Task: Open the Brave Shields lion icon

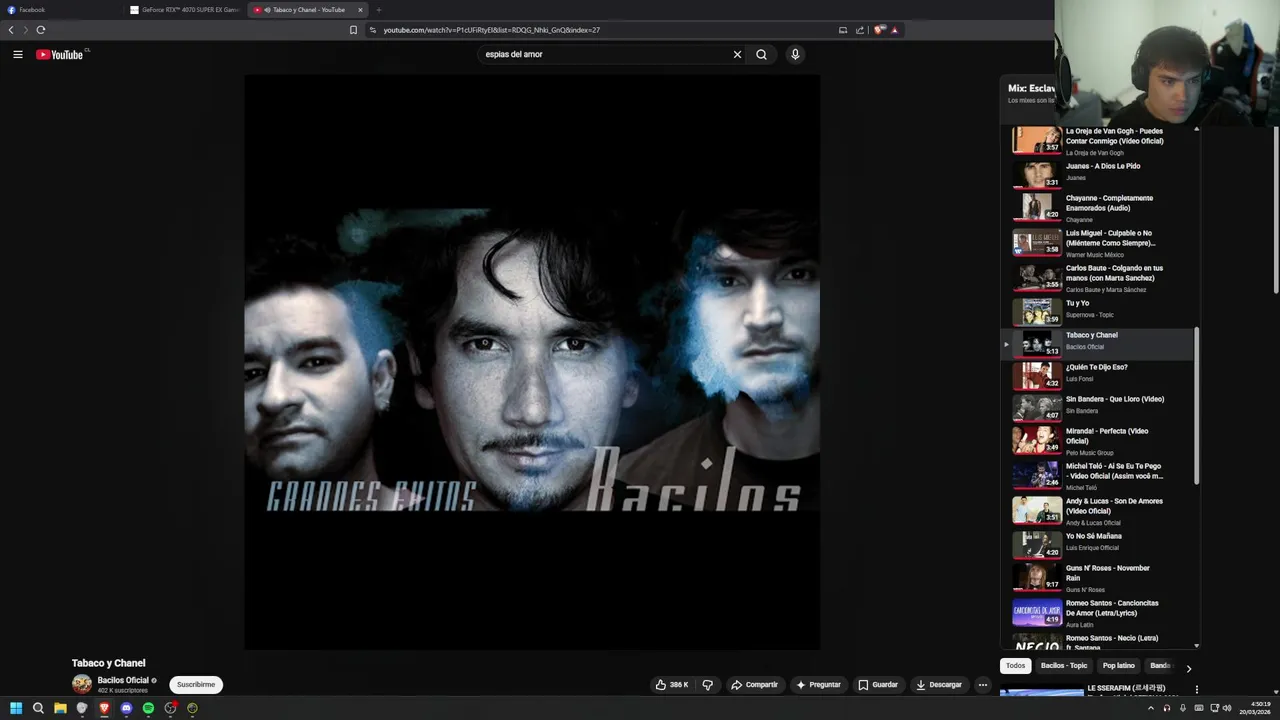Action: point(879,30)
